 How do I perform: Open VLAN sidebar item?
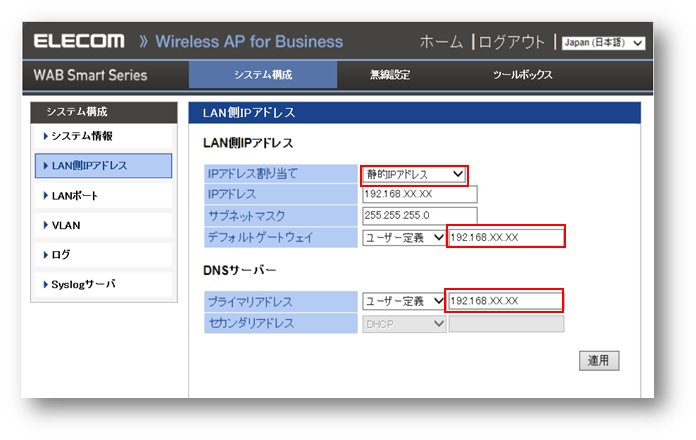[103, 225]
